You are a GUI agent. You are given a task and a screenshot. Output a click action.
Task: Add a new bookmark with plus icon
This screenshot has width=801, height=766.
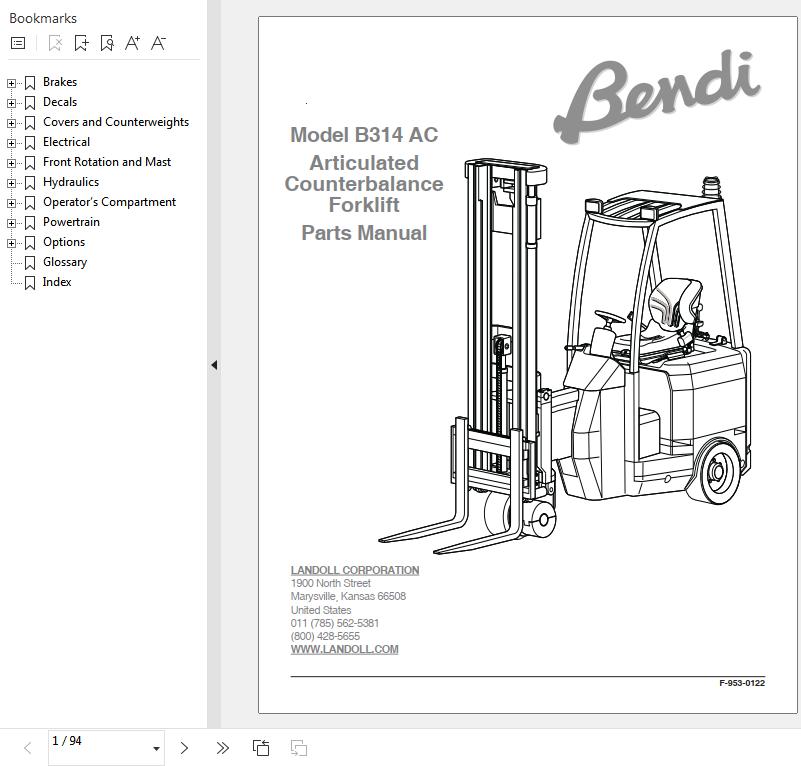click(x=81, y=43)
